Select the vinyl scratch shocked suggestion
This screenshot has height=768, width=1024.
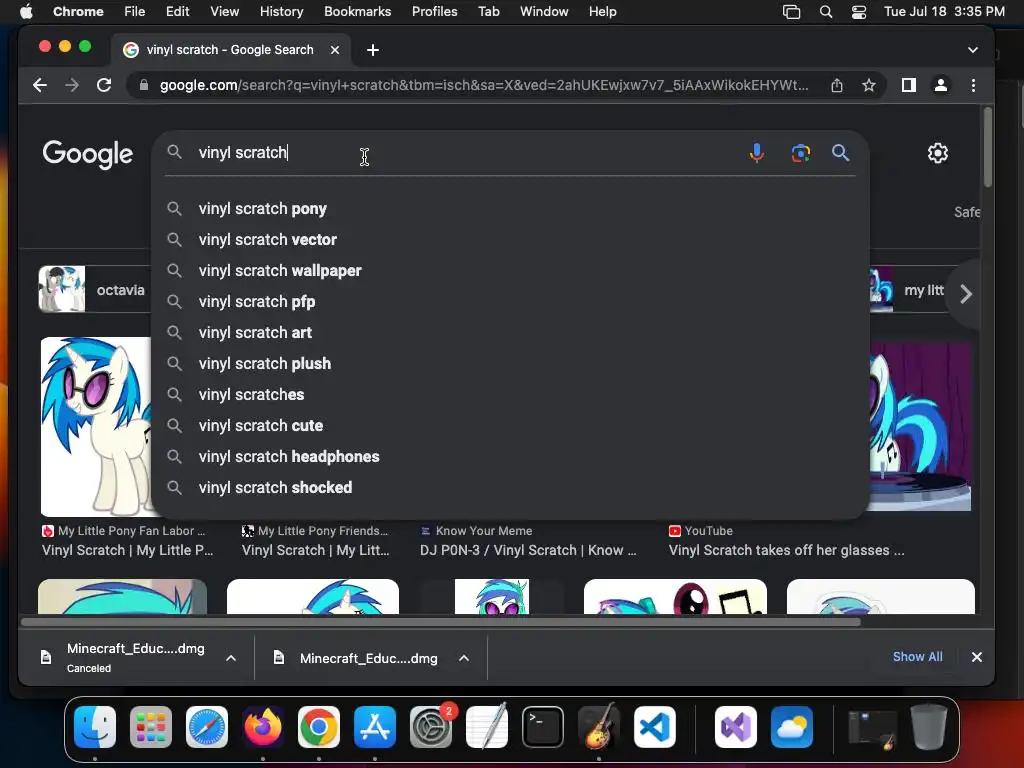pos(509,488)
